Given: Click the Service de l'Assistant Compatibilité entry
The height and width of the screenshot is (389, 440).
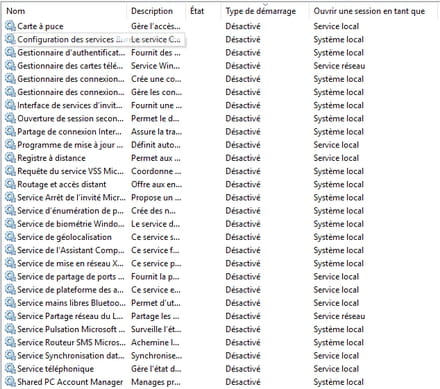Looking at the screenshot, I should pos(71,250).
